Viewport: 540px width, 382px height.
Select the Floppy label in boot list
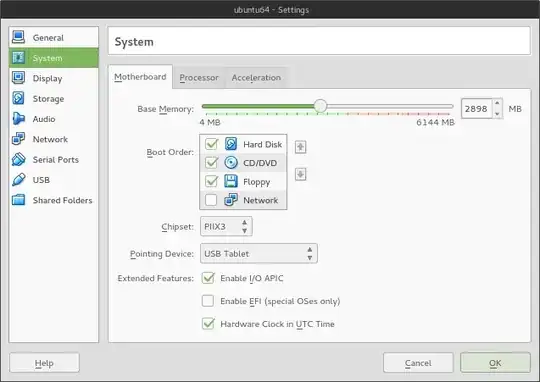click(x=257, y=182)
